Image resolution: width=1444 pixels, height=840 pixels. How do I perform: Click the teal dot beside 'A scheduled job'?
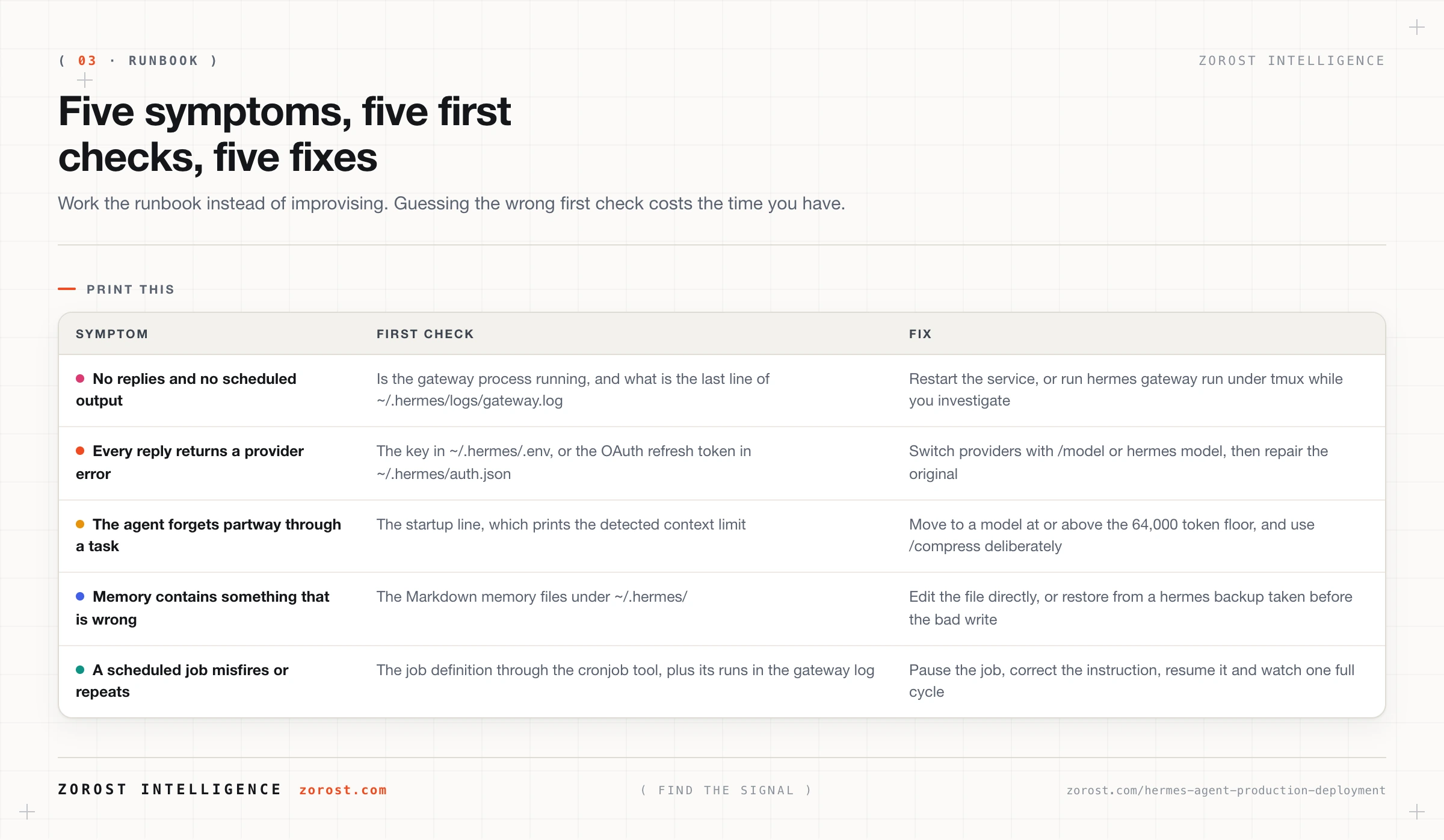tap(80, 670)
